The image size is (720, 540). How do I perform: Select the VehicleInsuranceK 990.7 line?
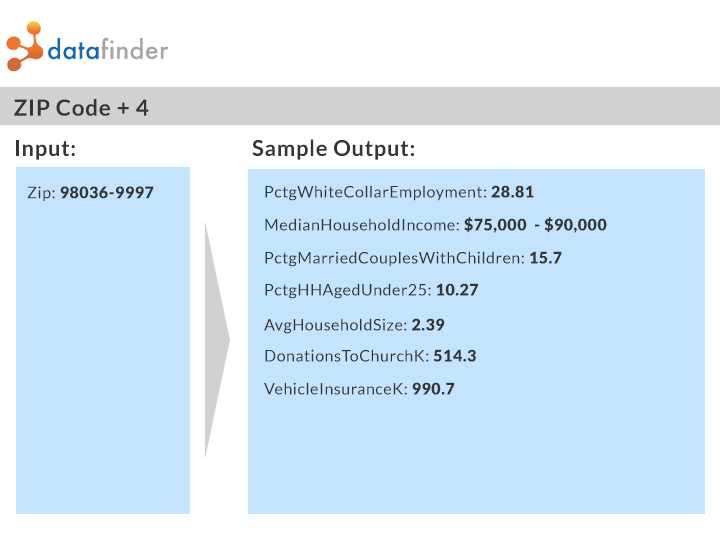point(359,389)
